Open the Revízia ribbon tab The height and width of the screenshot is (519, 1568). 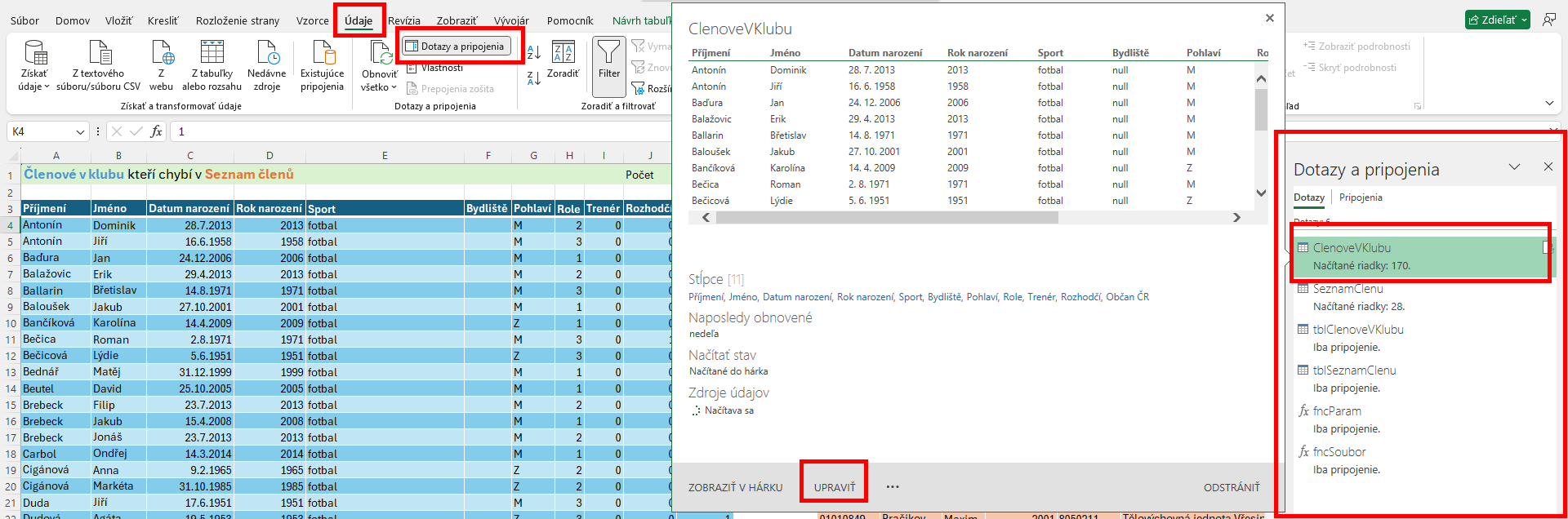(x=404, y=20)
